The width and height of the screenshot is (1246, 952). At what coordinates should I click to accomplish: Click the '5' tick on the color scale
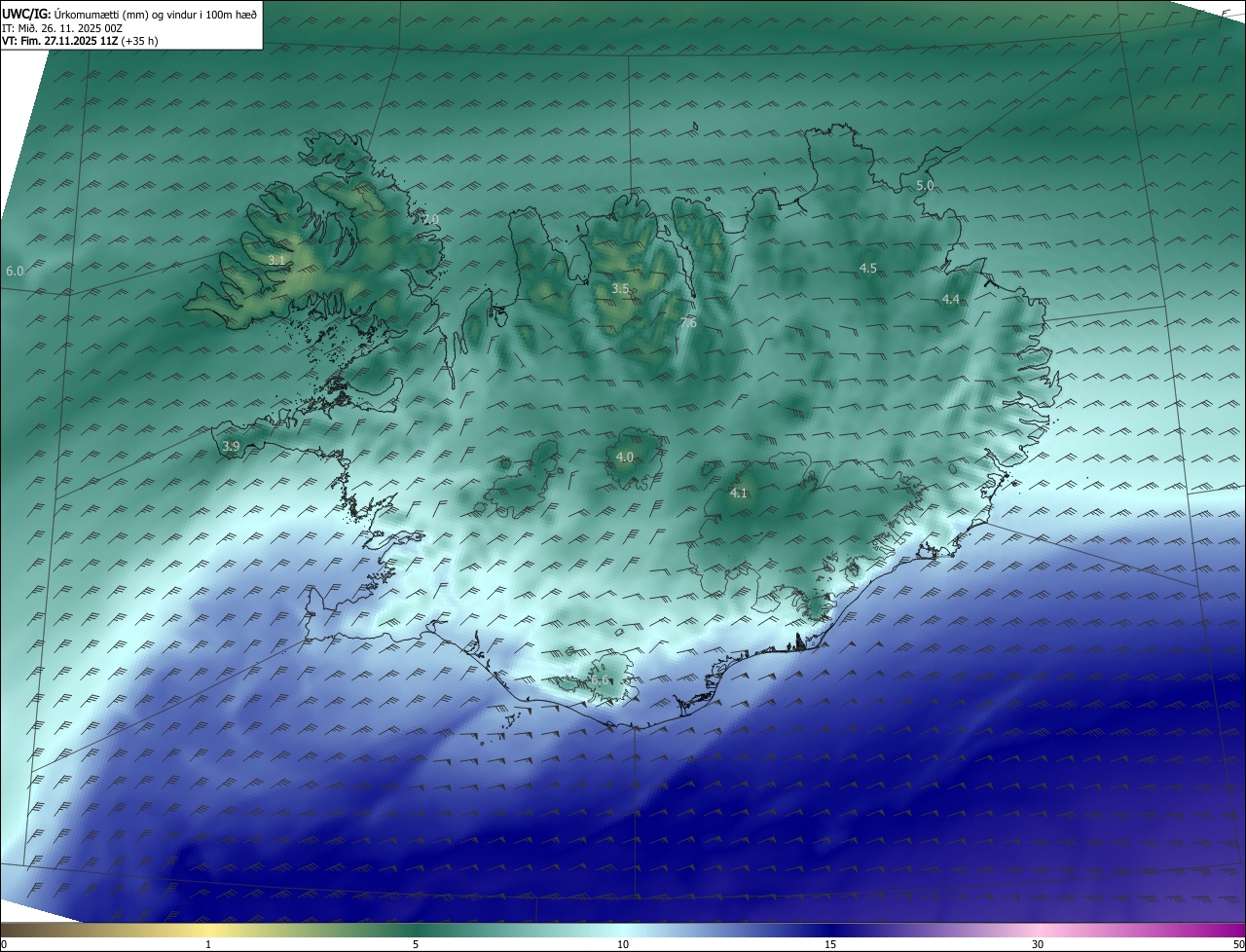[416, 944]
